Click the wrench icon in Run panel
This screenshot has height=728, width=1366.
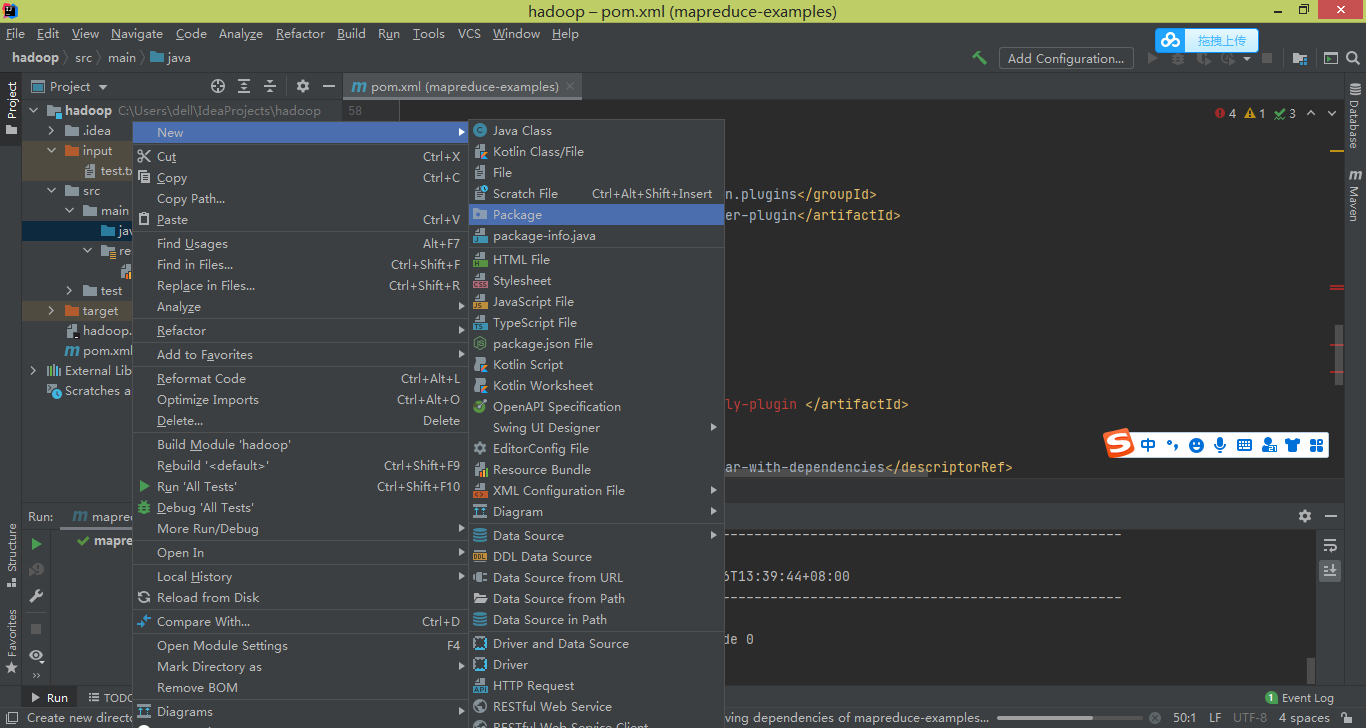pos(36,596)
